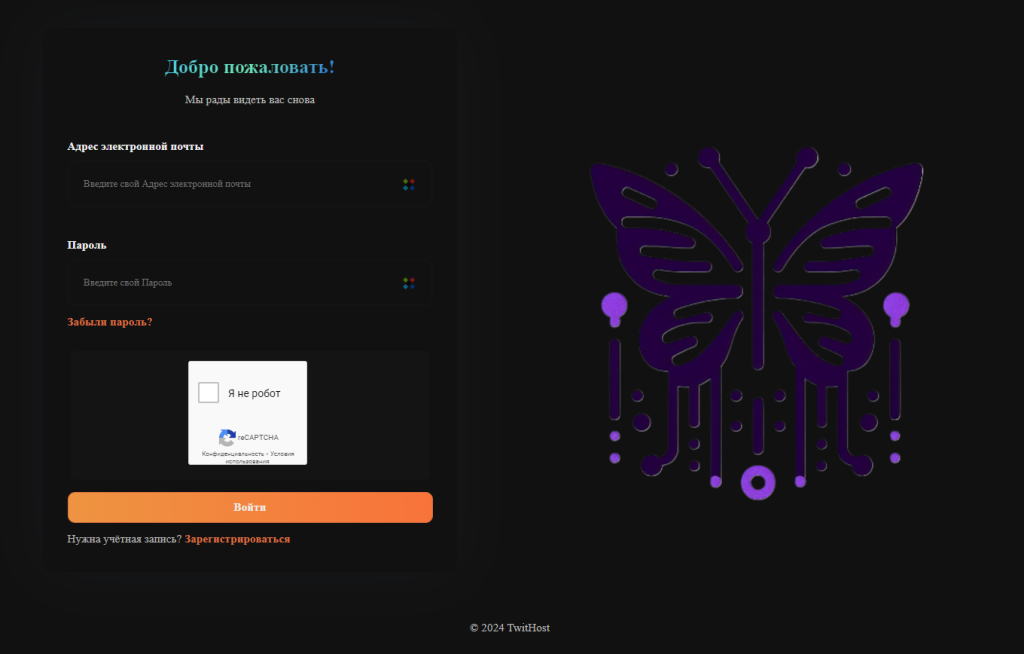This screenshot has height=654, width=1024.
Task: Open reCAPTCHA Конфиденциальность link
Action: tap(233, 453)
